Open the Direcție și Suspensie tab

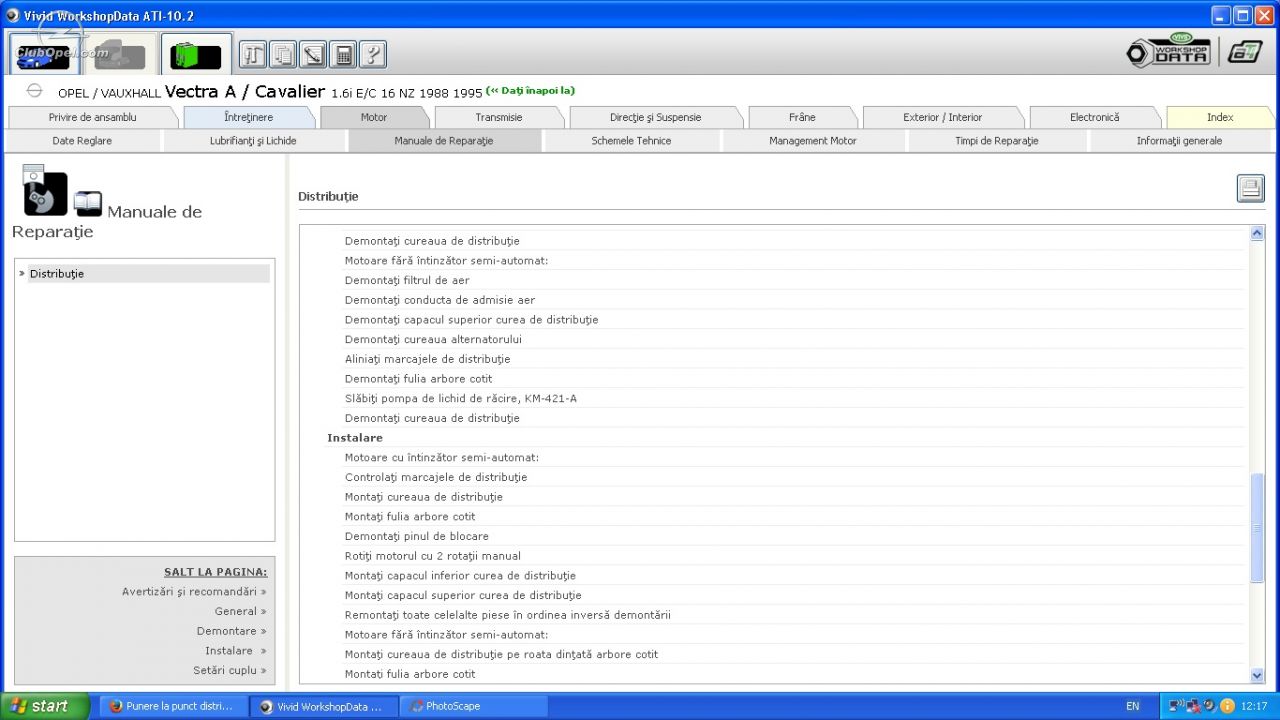pos(655,117)
